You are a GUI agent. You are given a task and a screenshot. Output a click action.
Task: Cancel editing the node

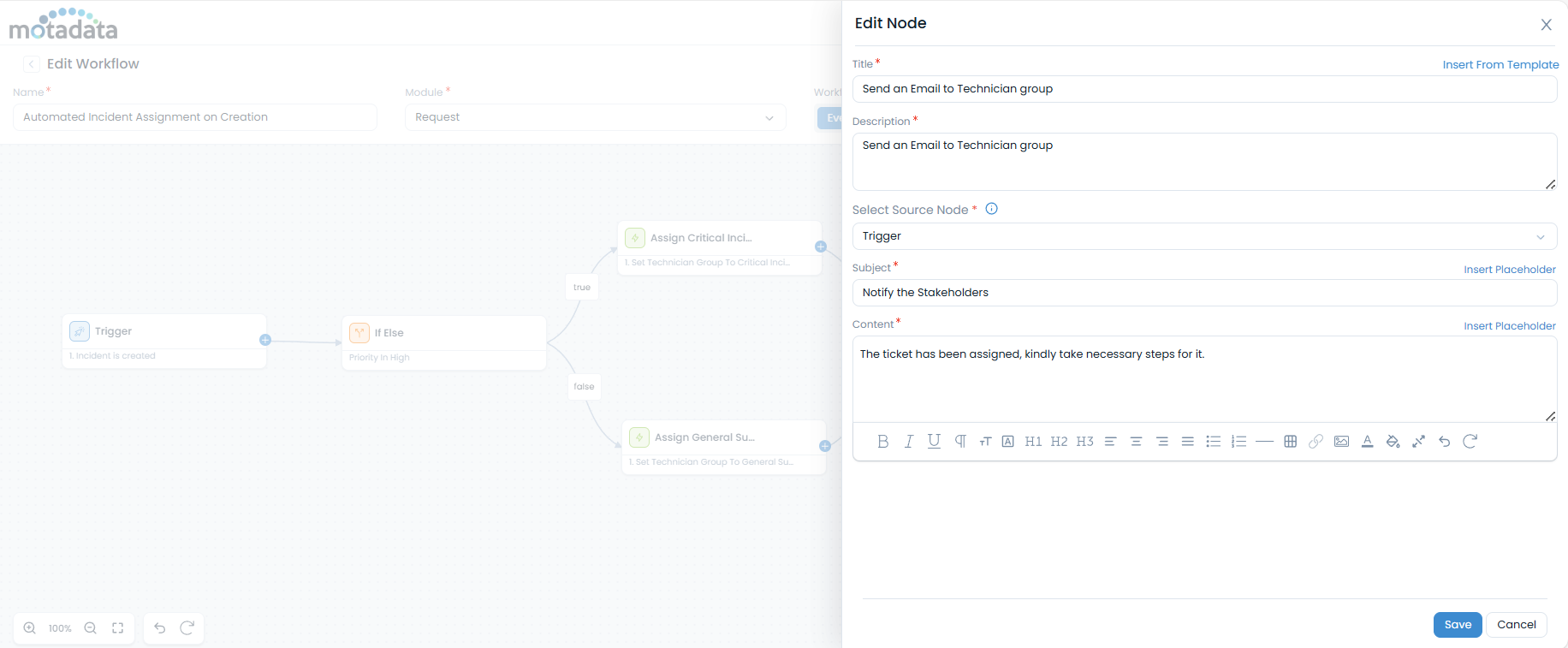click(x=1517, y=625)
